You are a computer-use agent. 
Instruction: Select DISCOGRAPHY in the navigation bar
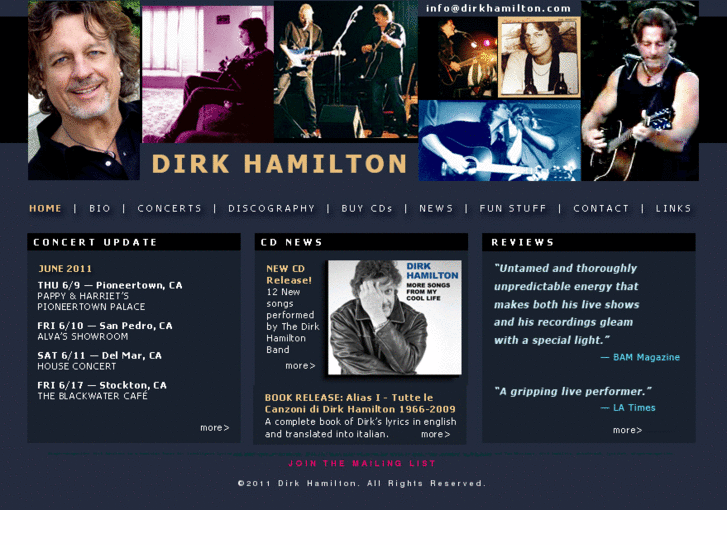272,209
